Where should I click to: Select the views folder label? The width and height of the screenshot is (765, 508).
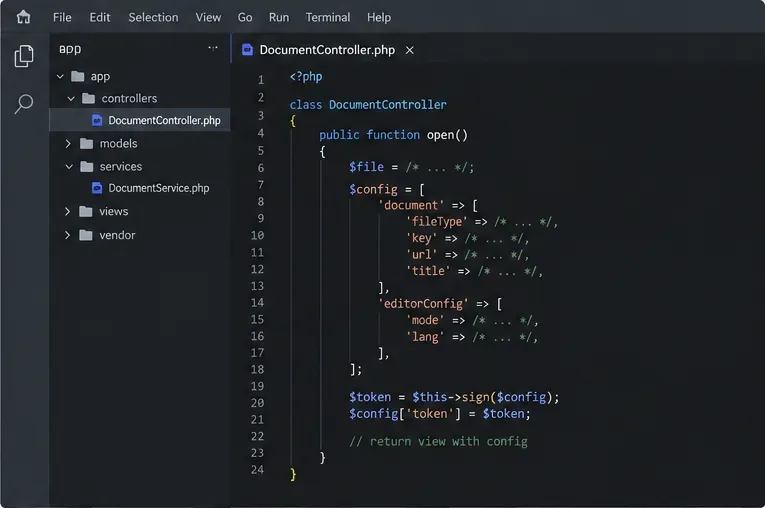114,211
